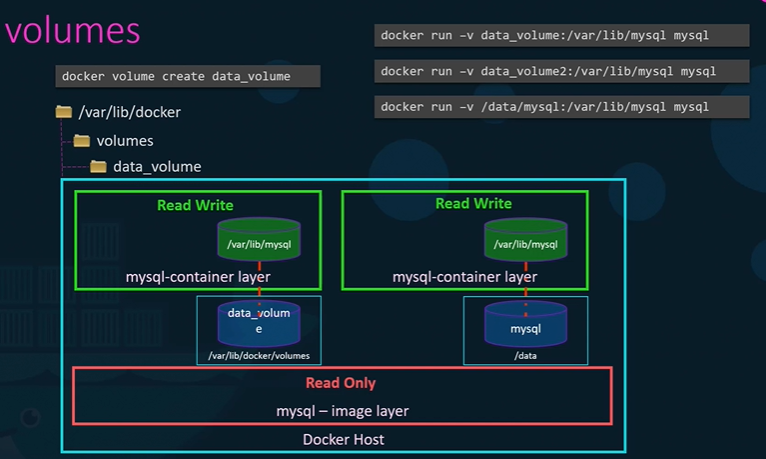This screenshot has height=459, width=766.
Task: Click the blue mysql cylinder
Action: coord(526,323)
